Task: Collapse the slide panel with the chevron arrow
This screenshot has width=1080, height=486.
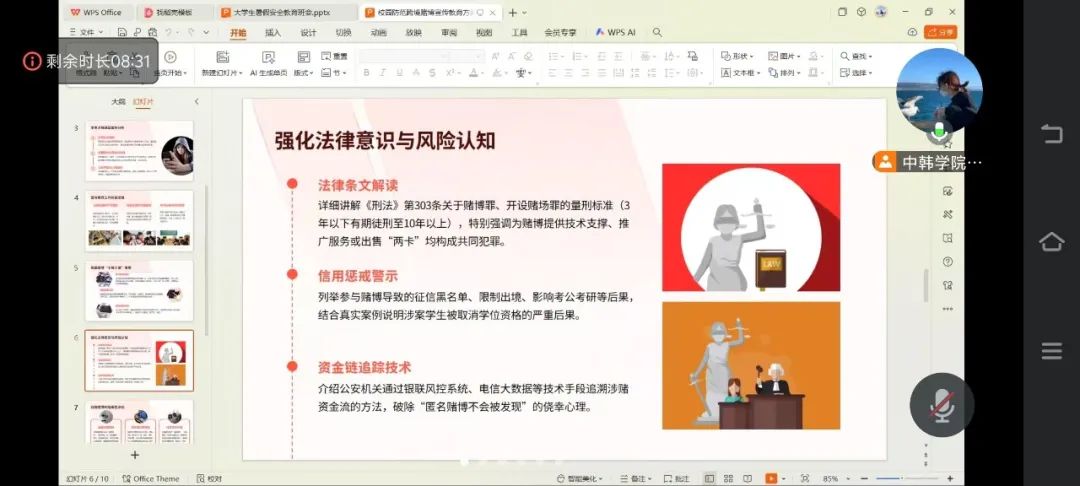Action: click(196, 102)
